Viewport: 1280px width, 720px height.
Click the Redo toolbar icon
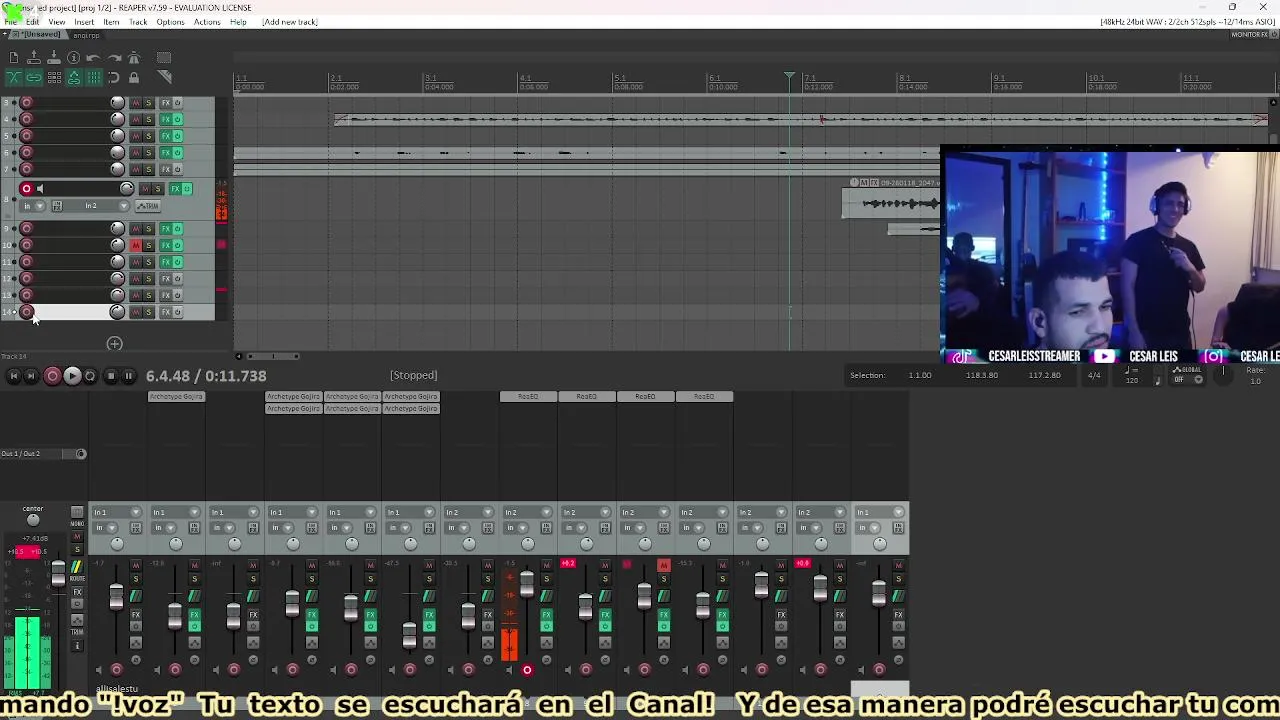click(114, 58)
